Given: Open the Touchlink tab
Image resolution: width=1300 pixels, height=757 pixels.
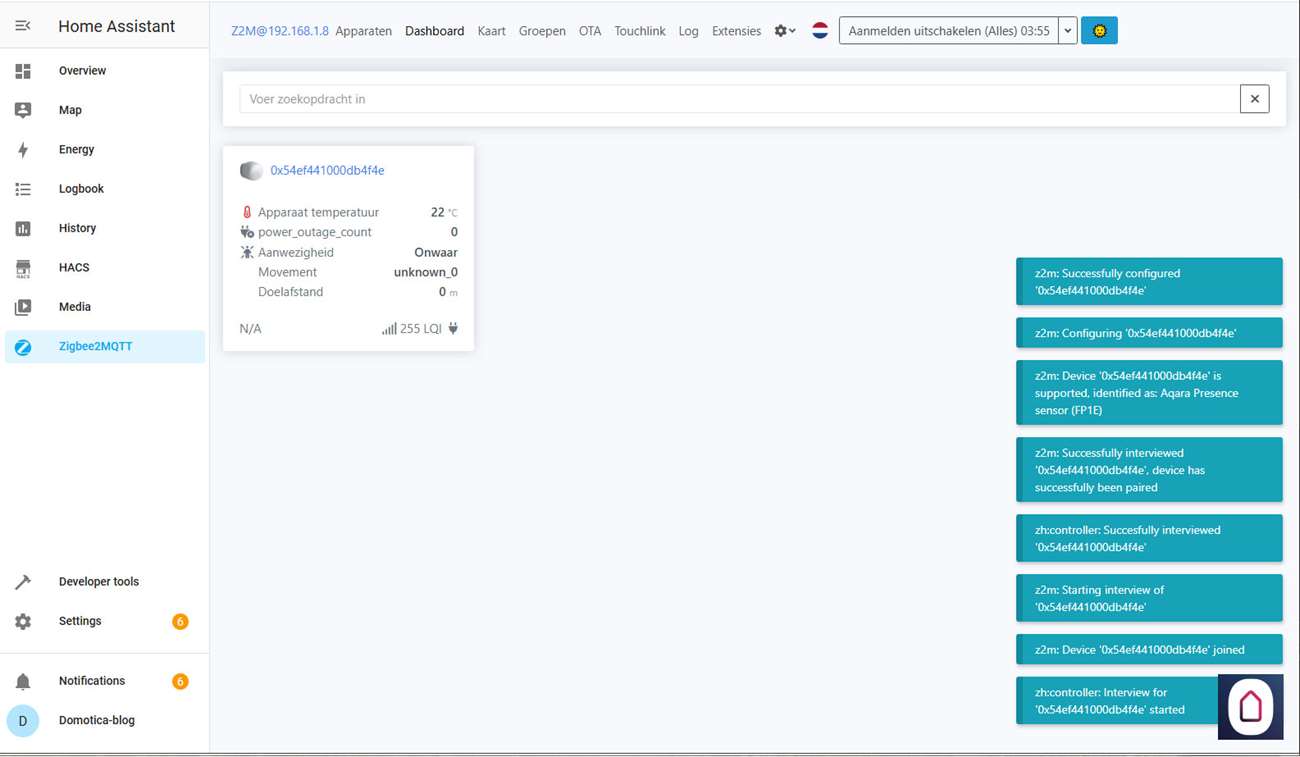Looking at the screenshot, I should point(639,31).
